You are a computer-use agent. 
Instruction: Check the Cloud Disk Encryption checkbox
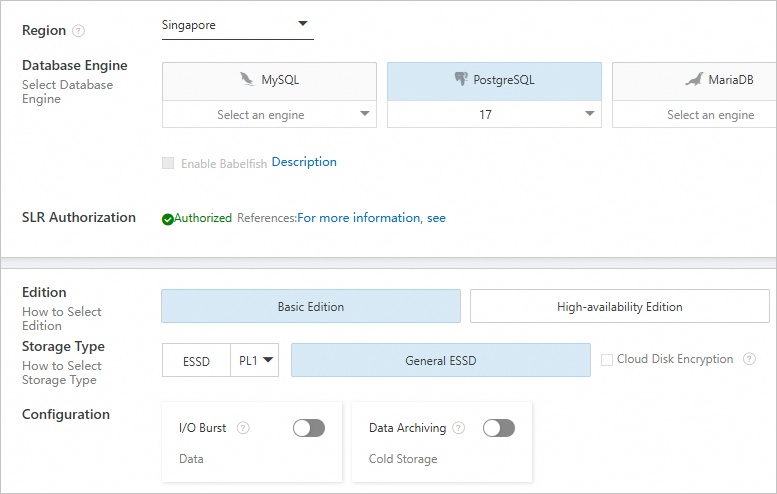coord(607,360)
